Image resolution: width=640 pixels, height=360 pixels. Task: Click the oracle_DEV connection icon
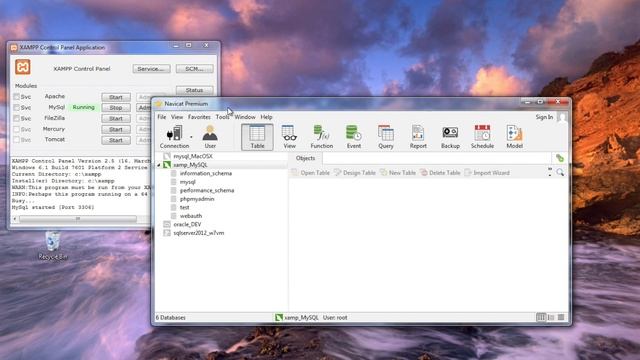tap(167, 224)
